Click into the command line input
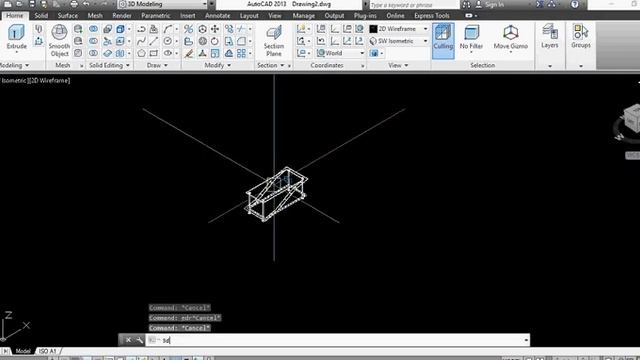640x360 pixels. (338, 340)
